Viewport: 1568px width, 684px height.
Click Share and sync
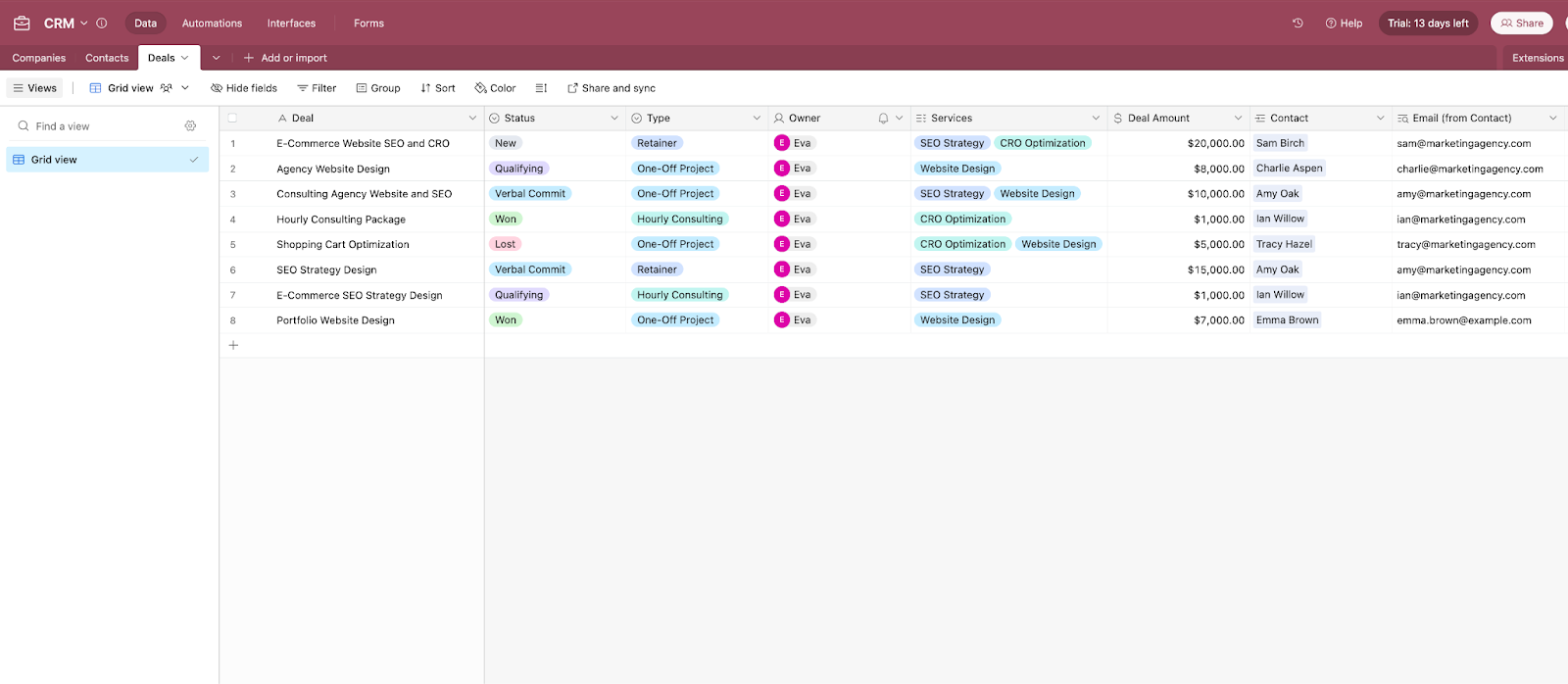612,88
